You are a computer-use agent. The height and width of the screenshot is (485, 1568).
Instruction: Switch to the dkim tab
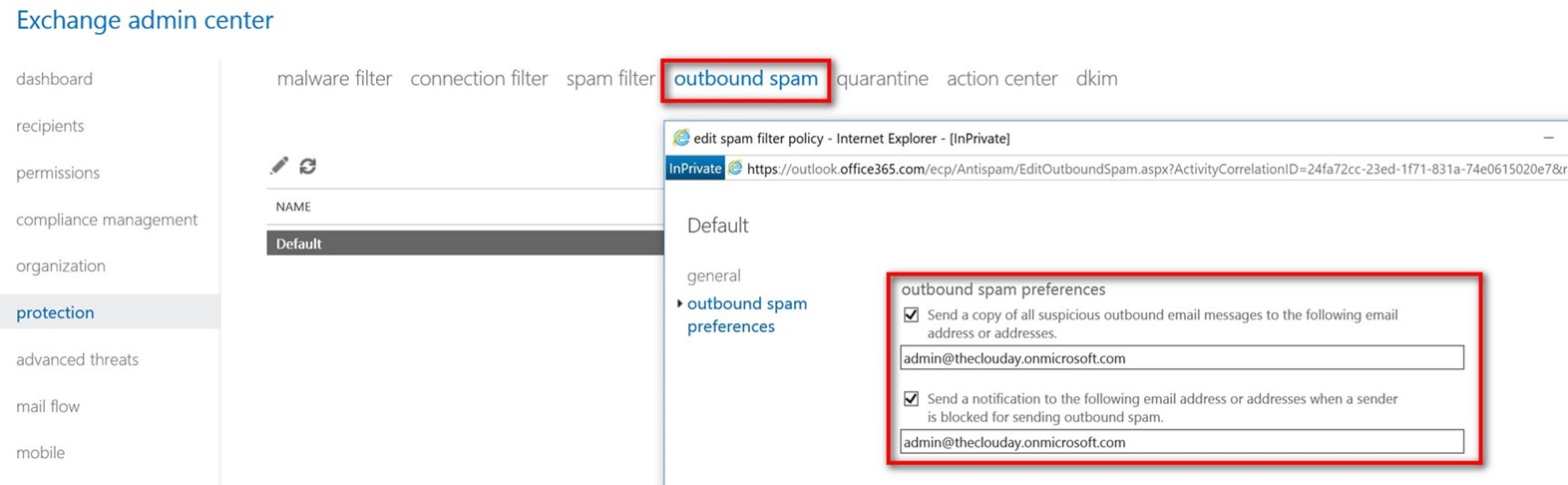click(x=1096, y=79)
